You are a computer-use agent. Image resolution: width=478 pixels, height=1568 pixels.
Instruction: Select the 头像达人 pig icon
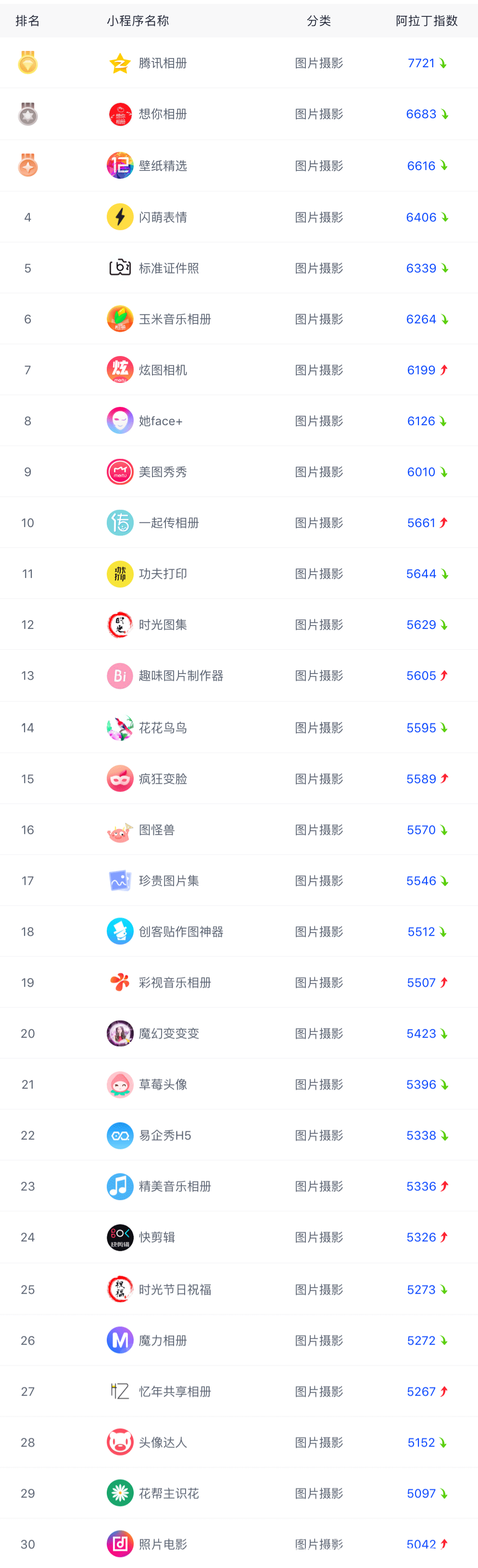120,1443
